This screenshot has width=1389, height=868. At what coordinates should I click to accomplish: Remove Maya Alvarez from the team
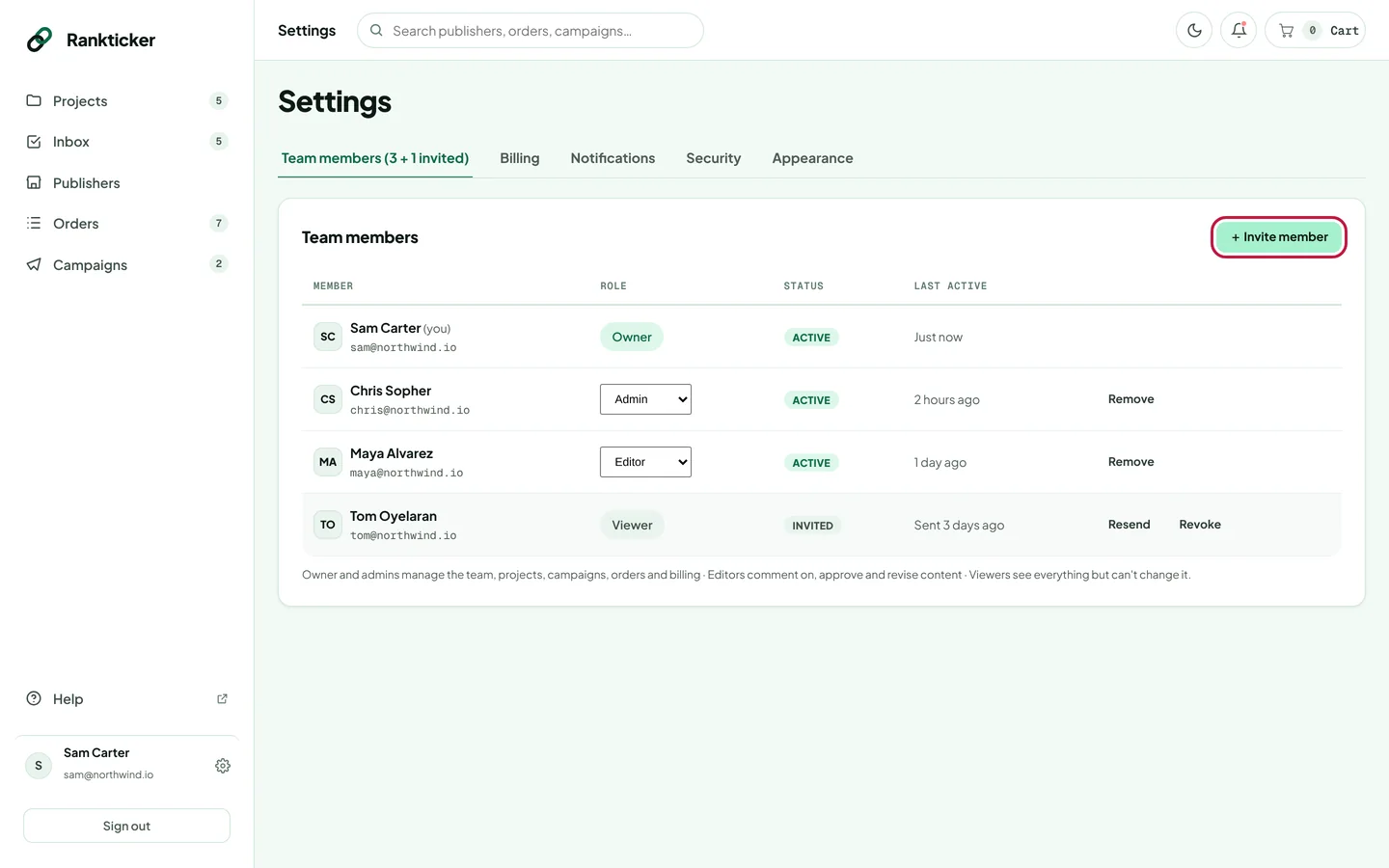coord(1130,462)
